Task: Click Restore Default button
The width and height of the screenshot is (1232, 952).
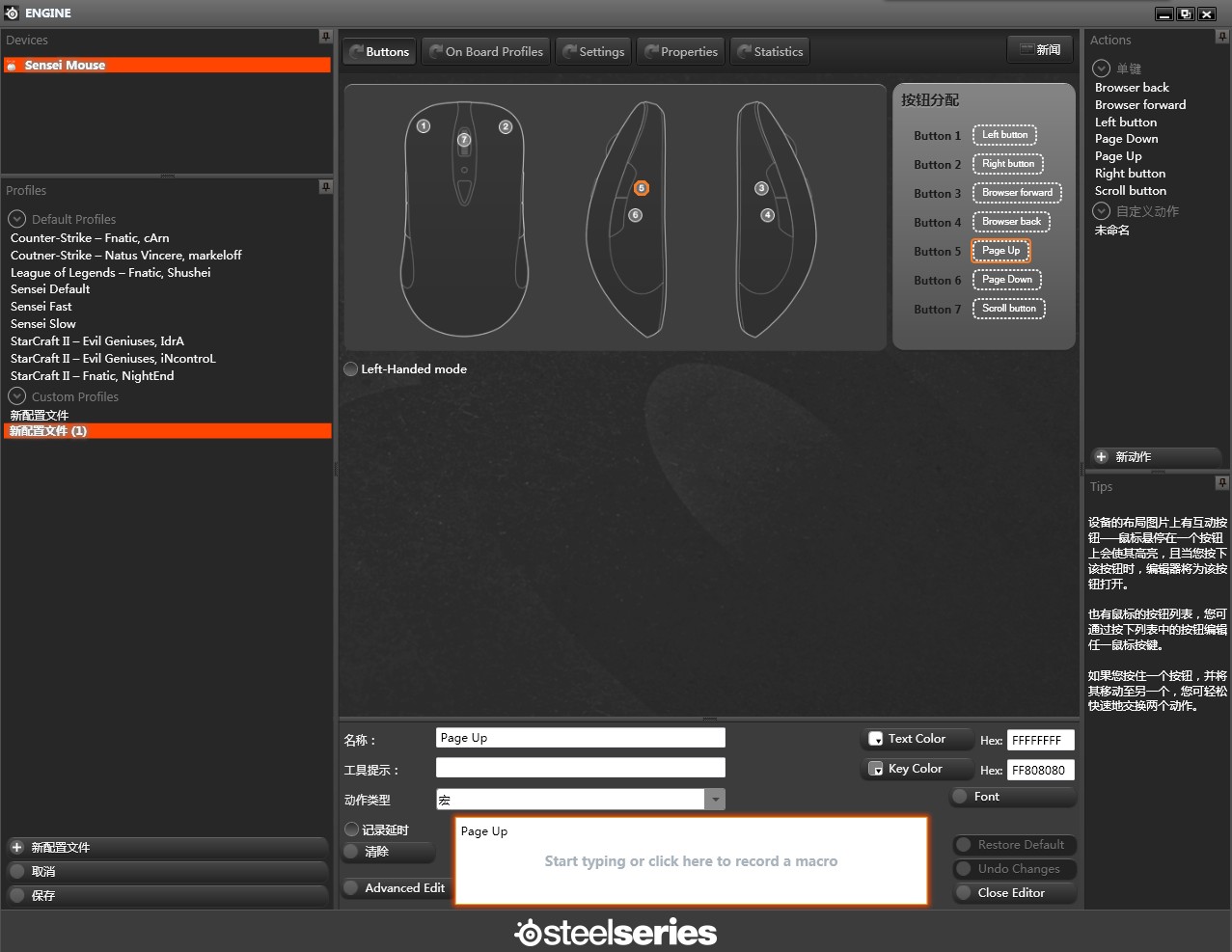Action: (x=1014, y=844)
